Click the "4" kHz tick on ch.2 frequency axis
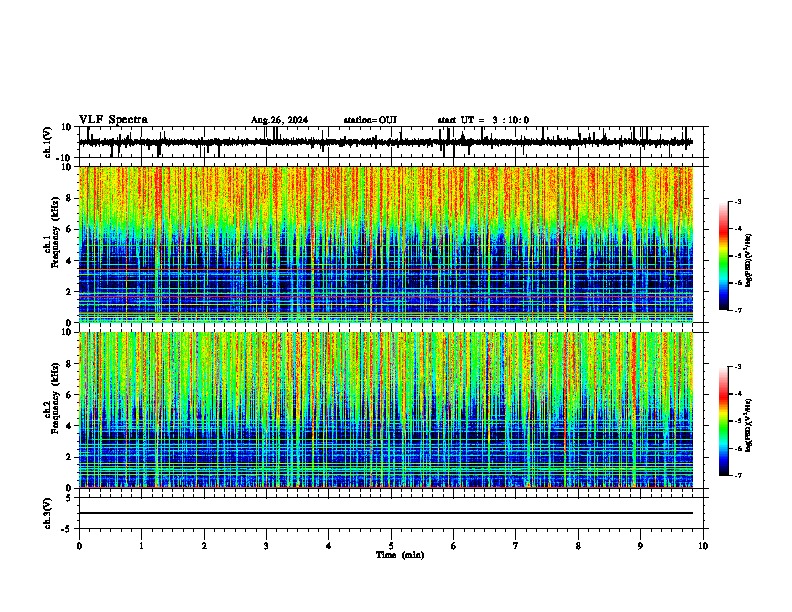792x612 pixels. click(x=69, y=426)
